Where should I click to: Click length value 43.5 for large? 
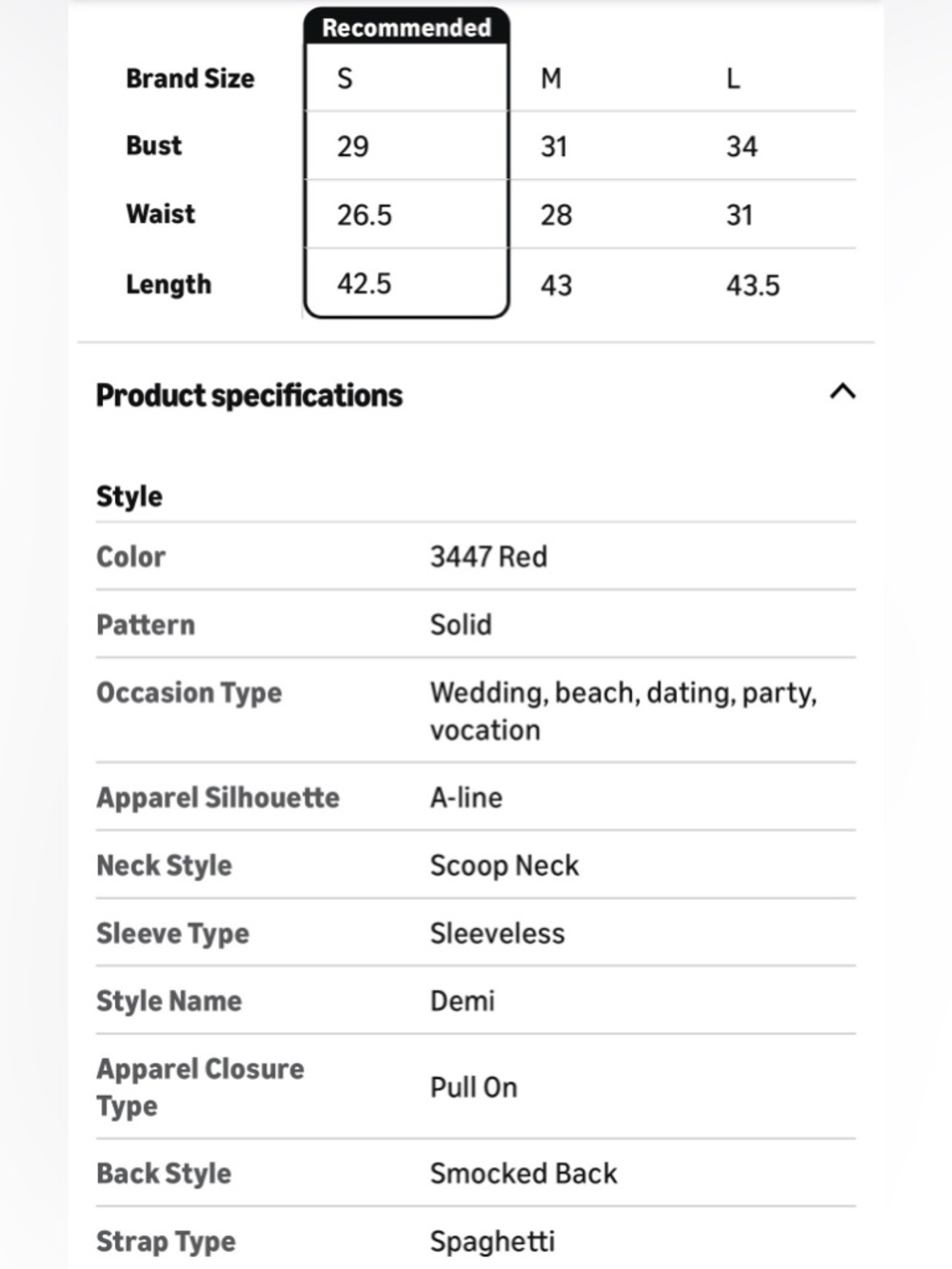[753, 285]
